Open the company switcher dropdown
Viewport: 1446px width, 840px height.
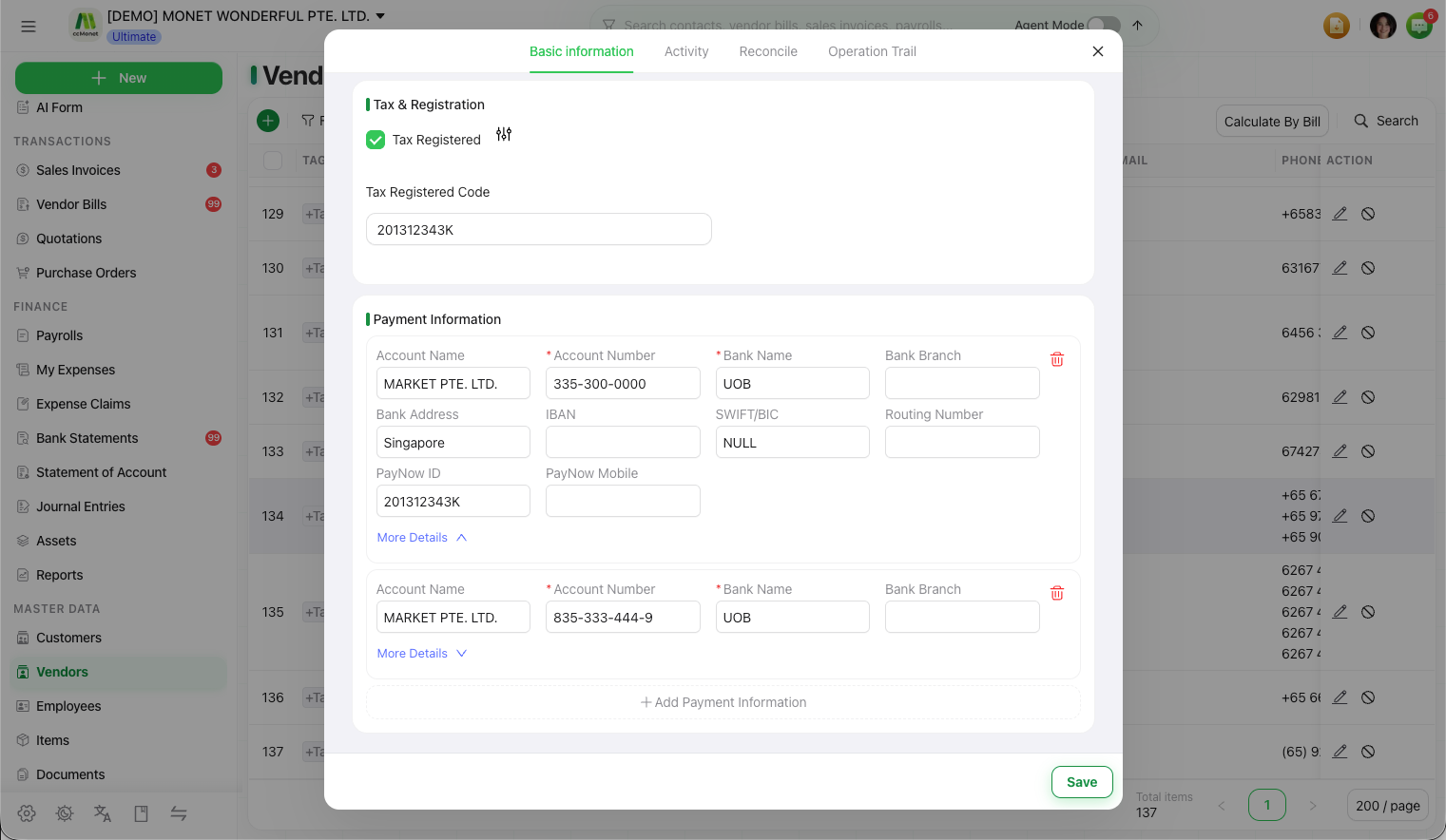coord(246,16)
